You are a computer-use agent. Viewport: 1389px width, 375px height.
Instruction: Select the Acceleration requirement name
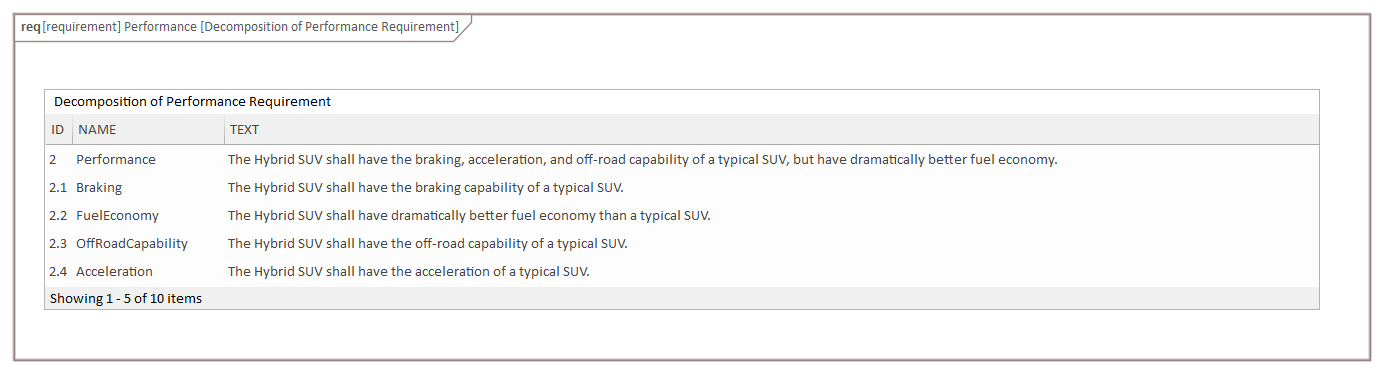114,271
